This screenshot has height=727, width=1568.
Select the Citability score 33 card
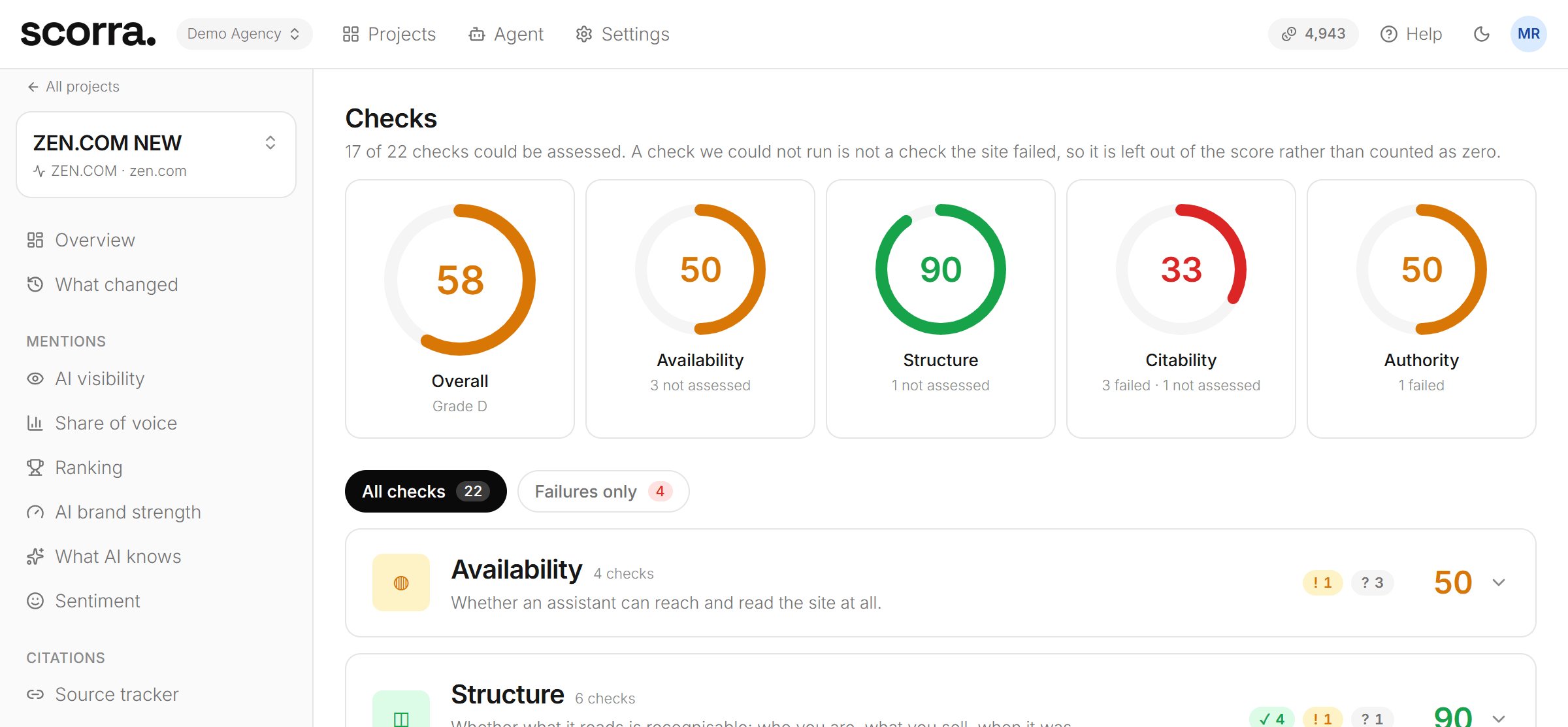(1181, 309)
